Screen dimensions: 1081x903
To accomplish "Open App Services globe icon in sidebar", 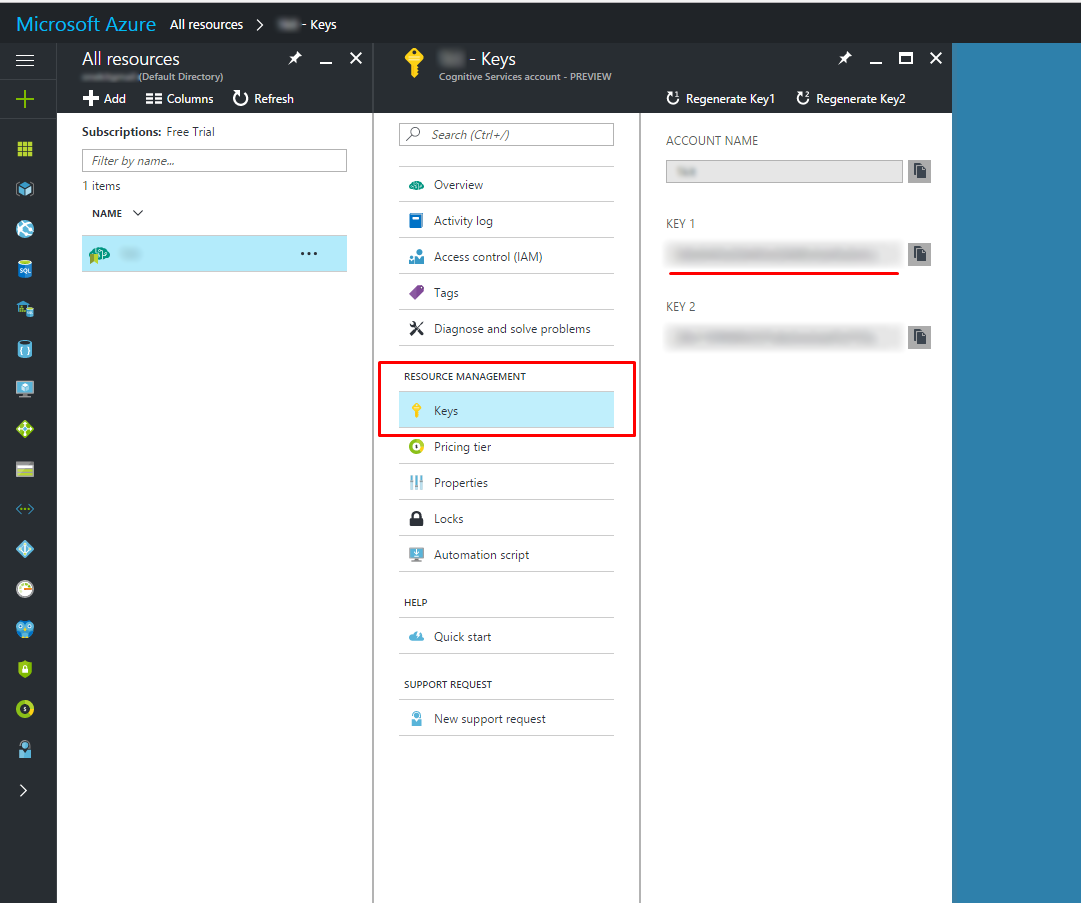I will pyautogui.click(x=25, y=229).
